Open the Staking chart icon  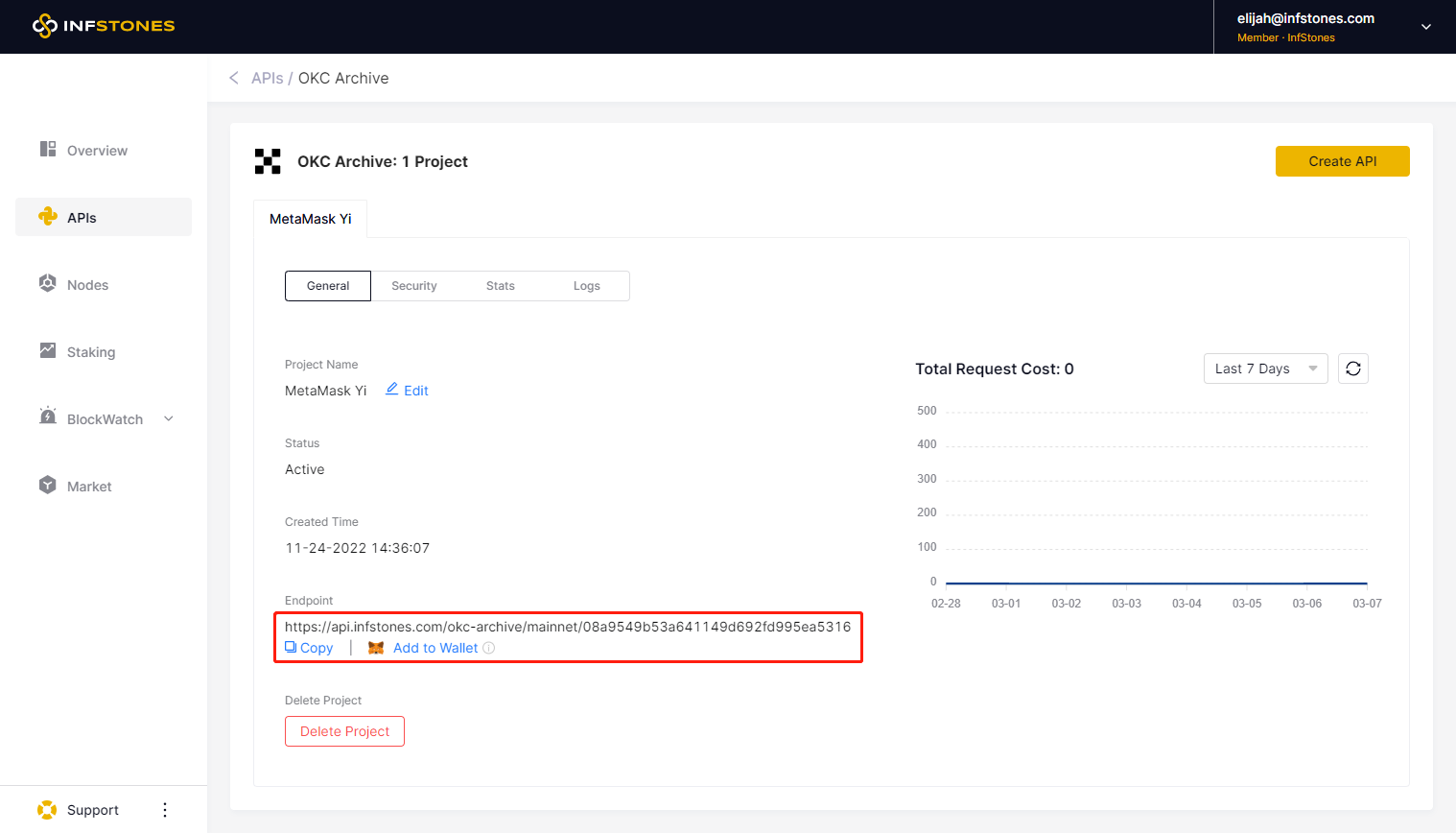[48, 350]
